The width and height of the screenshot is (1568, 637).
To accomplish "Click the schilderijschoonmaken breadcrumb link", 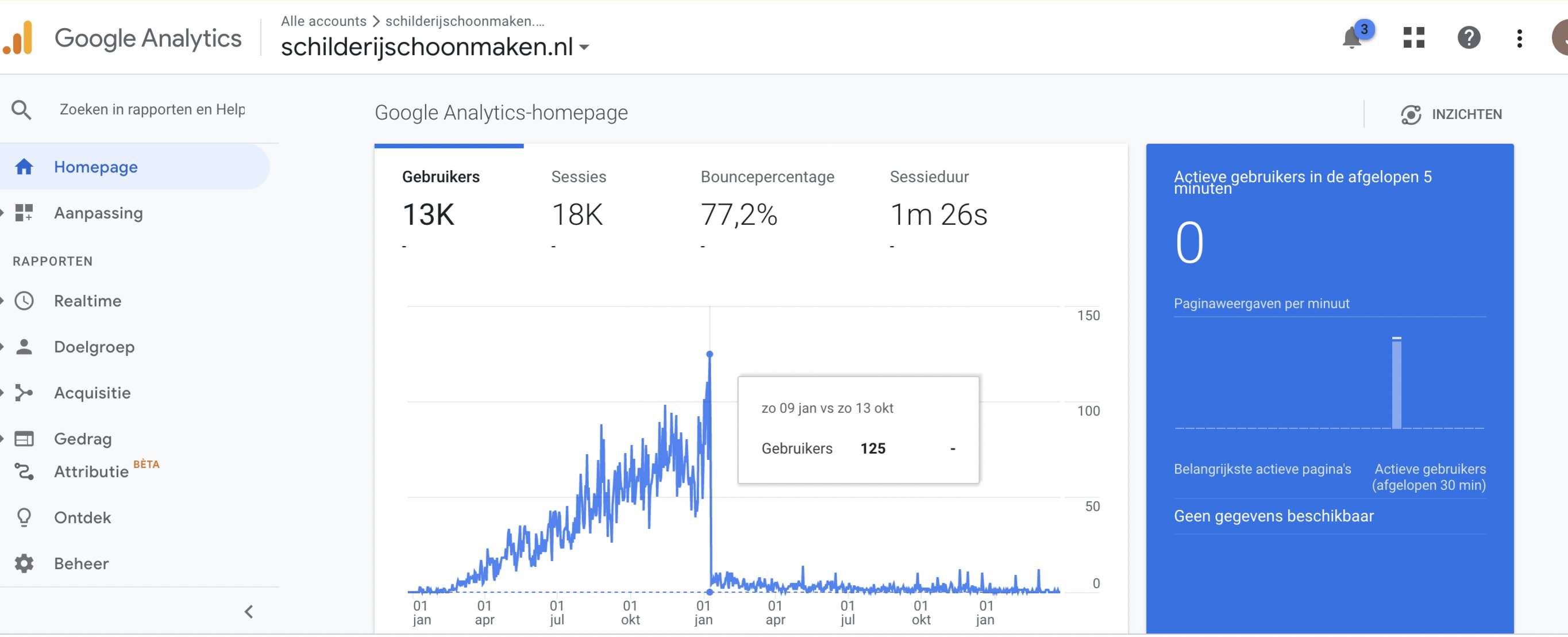I will tap(465, 21).
